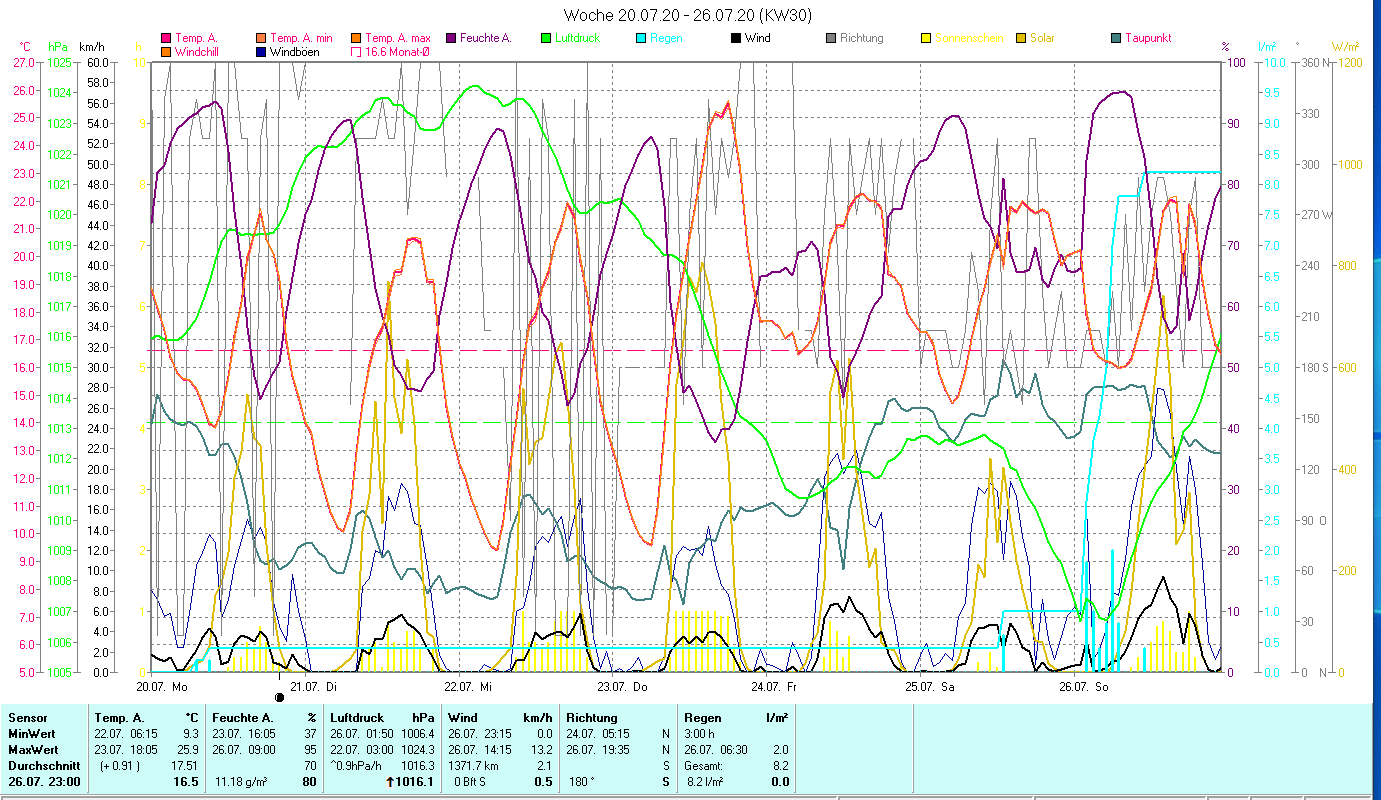
Task: Click the 'MinWert' row label
Action: point(32,734)
